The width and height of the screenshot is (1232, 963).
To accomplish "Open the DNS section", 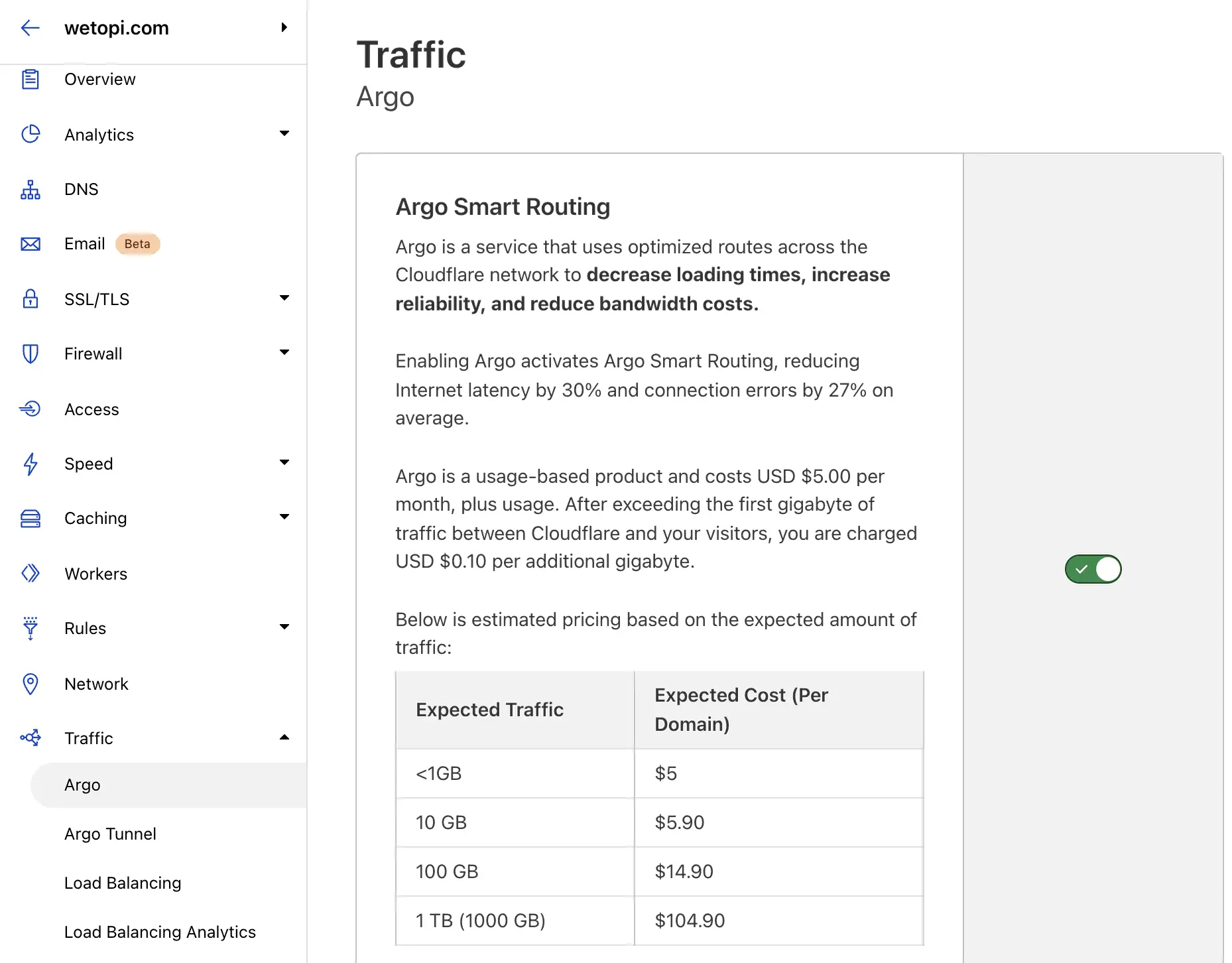I will 82,189.
